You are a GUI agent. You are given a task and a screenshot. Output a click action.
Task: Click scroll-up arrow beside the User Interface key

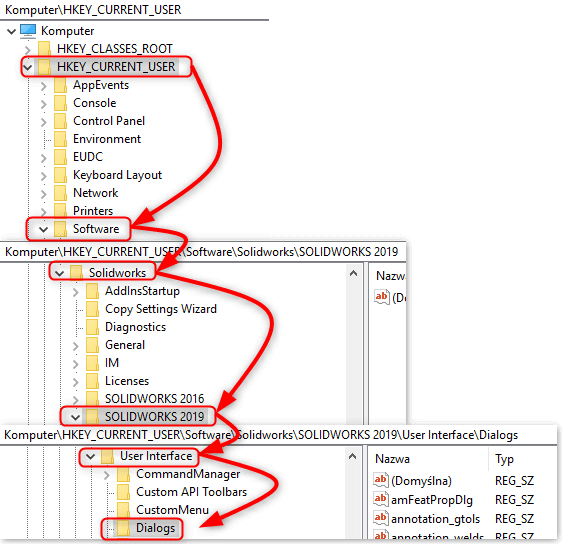click(353, 456)
